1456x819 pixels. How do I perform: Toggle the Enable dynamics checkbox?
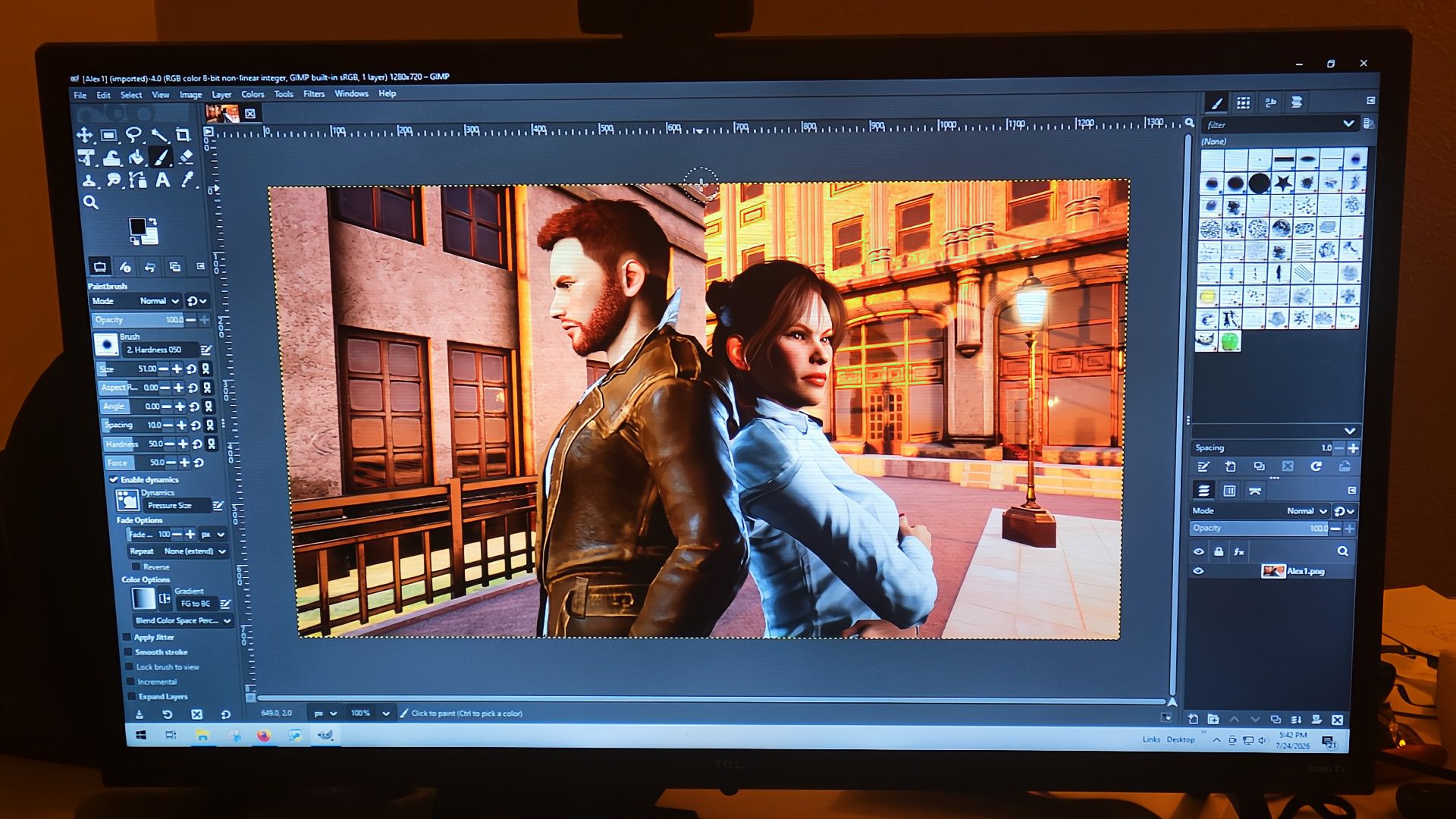pos(114,480)
